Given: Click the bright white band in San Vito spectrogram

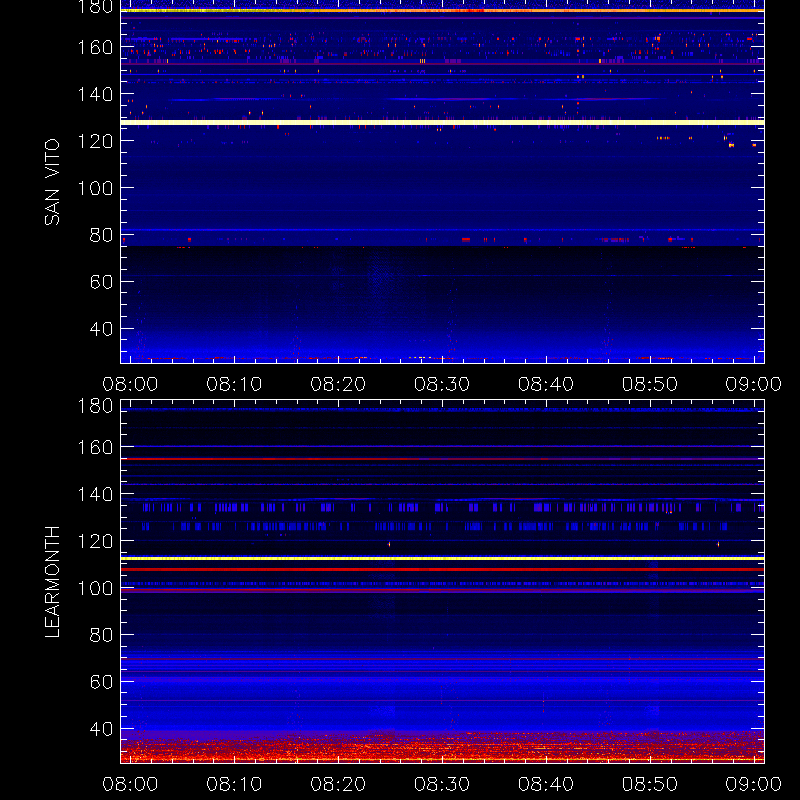Looking at the screenshot, I should click(442, 122).
